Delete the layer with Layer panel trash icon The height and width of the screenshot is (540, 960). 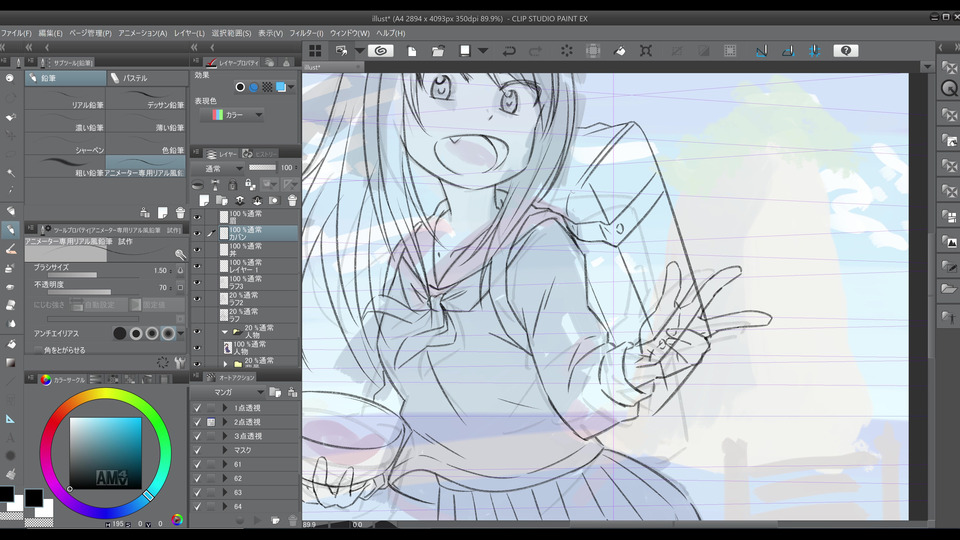pyautogui.click(x=292, y=200)
